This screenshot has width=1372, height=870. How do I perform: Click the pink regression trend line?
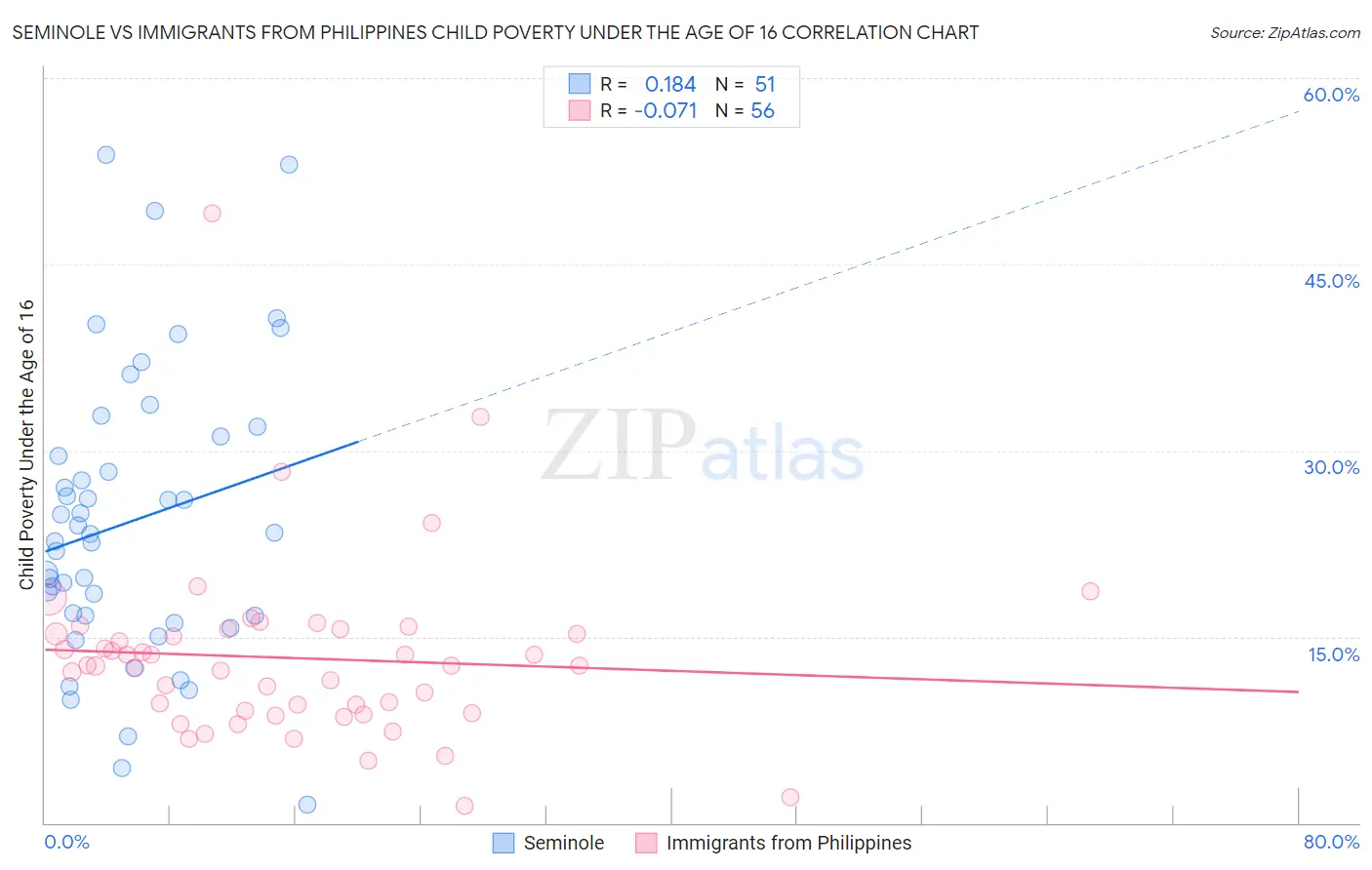(x=671, y=670)
